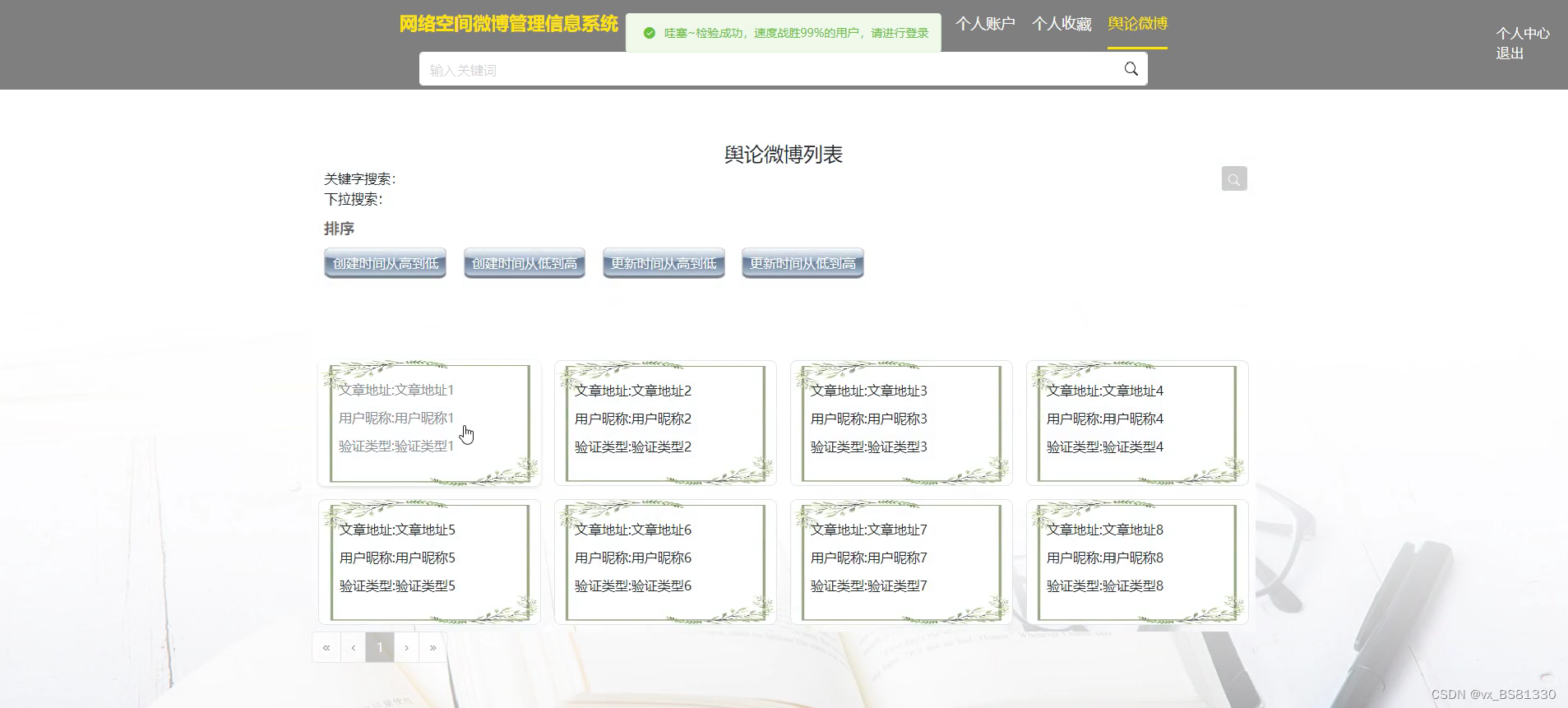Jump to first page with « button
This screenshot has height=708, width=1568.
point(326,647)
